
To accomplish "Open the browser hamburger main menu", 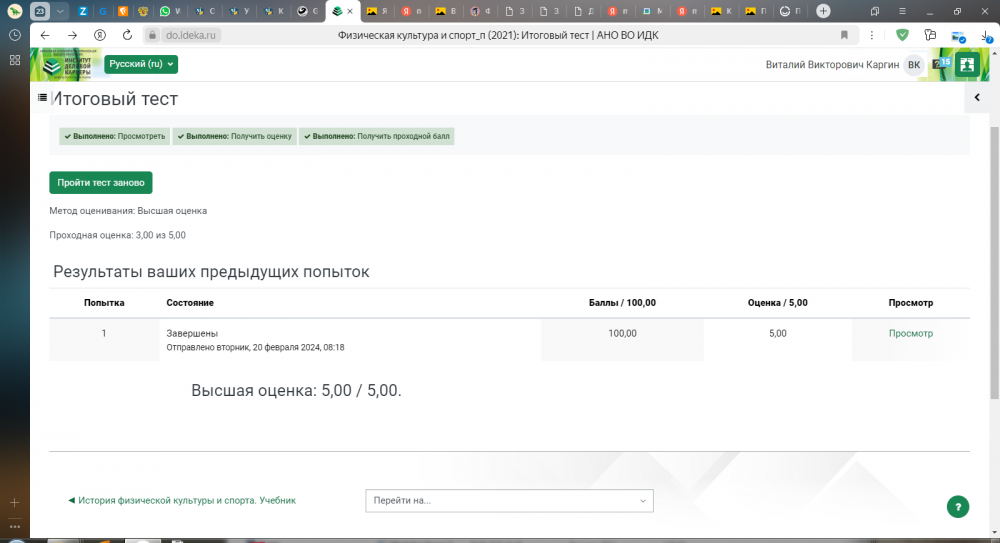I will [902, 11].
